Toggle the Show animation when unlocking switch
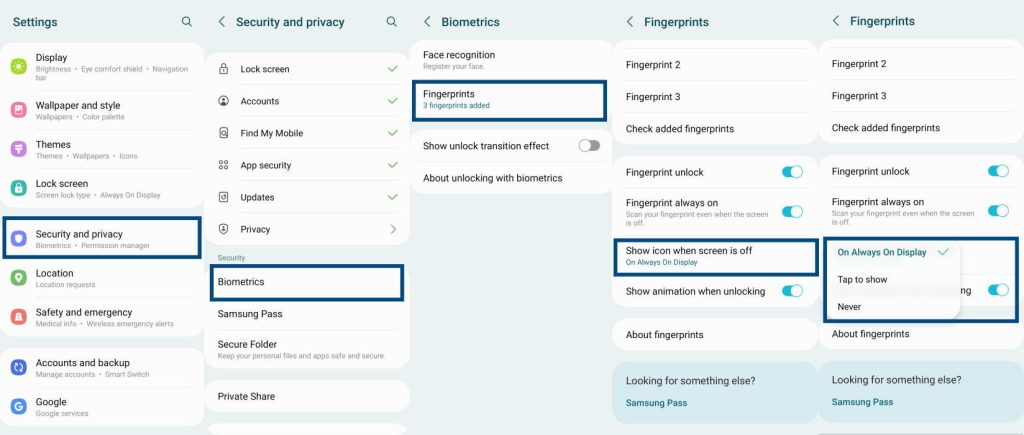The height and width of the screenshot is (435, 1024). coord(792,291)
